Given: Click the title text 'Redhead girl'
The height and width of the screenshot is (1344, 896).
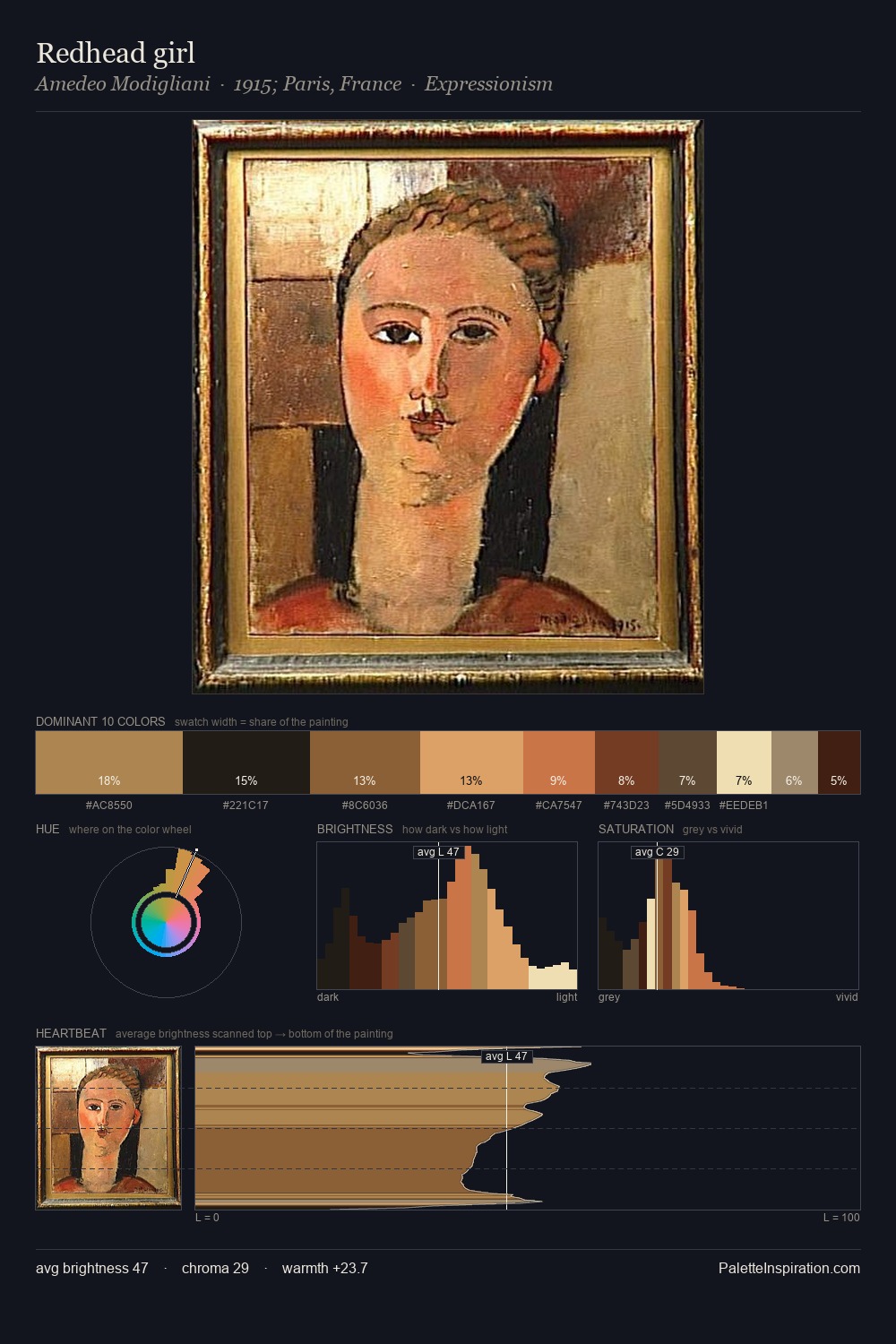Looking at the screenshot, I should (x=116, y=53).
